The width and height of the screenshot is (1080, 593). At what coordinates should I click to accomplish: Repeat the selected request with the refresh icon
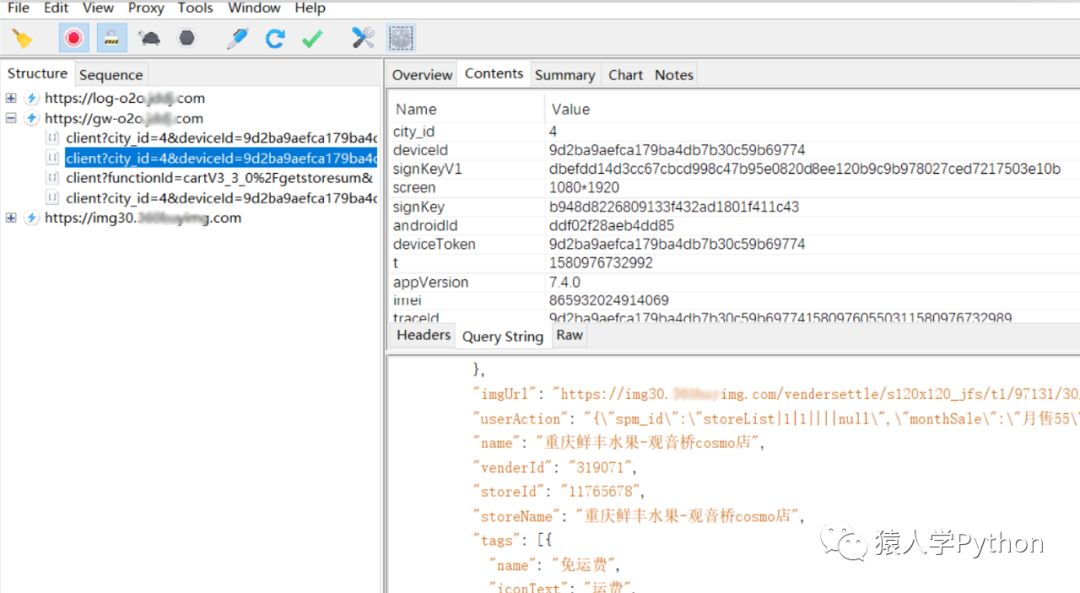275,38
